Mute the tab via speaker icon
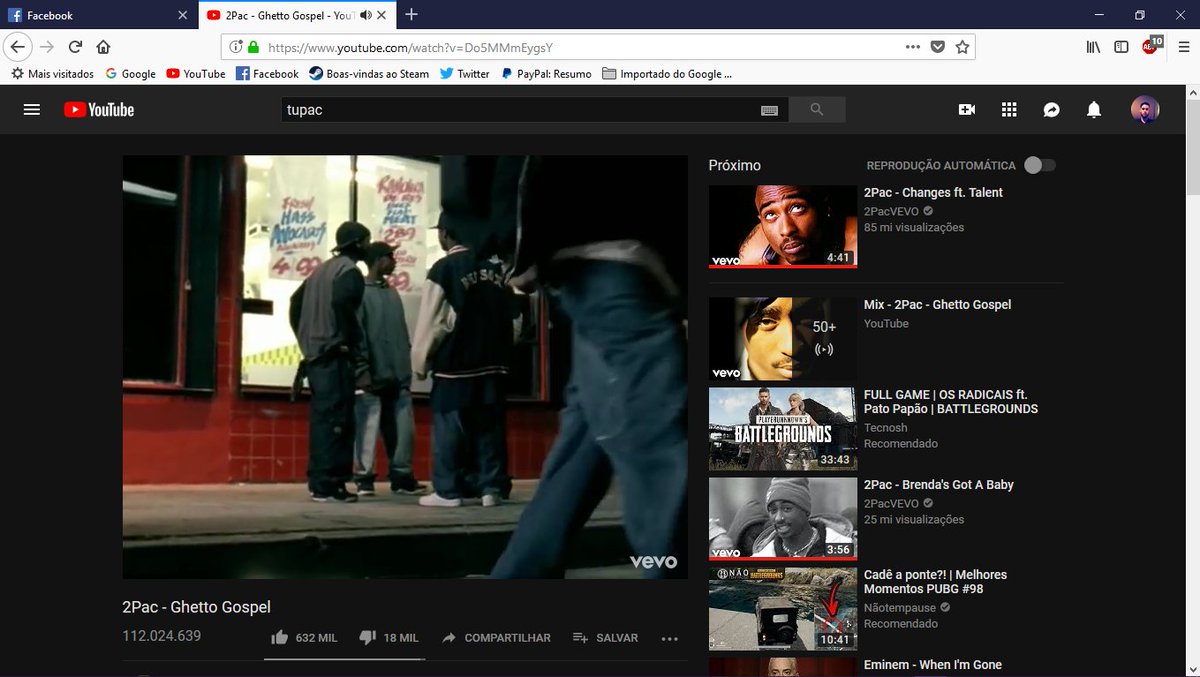The height and width of the screenshot is (677, 1200). pos(366,15)
